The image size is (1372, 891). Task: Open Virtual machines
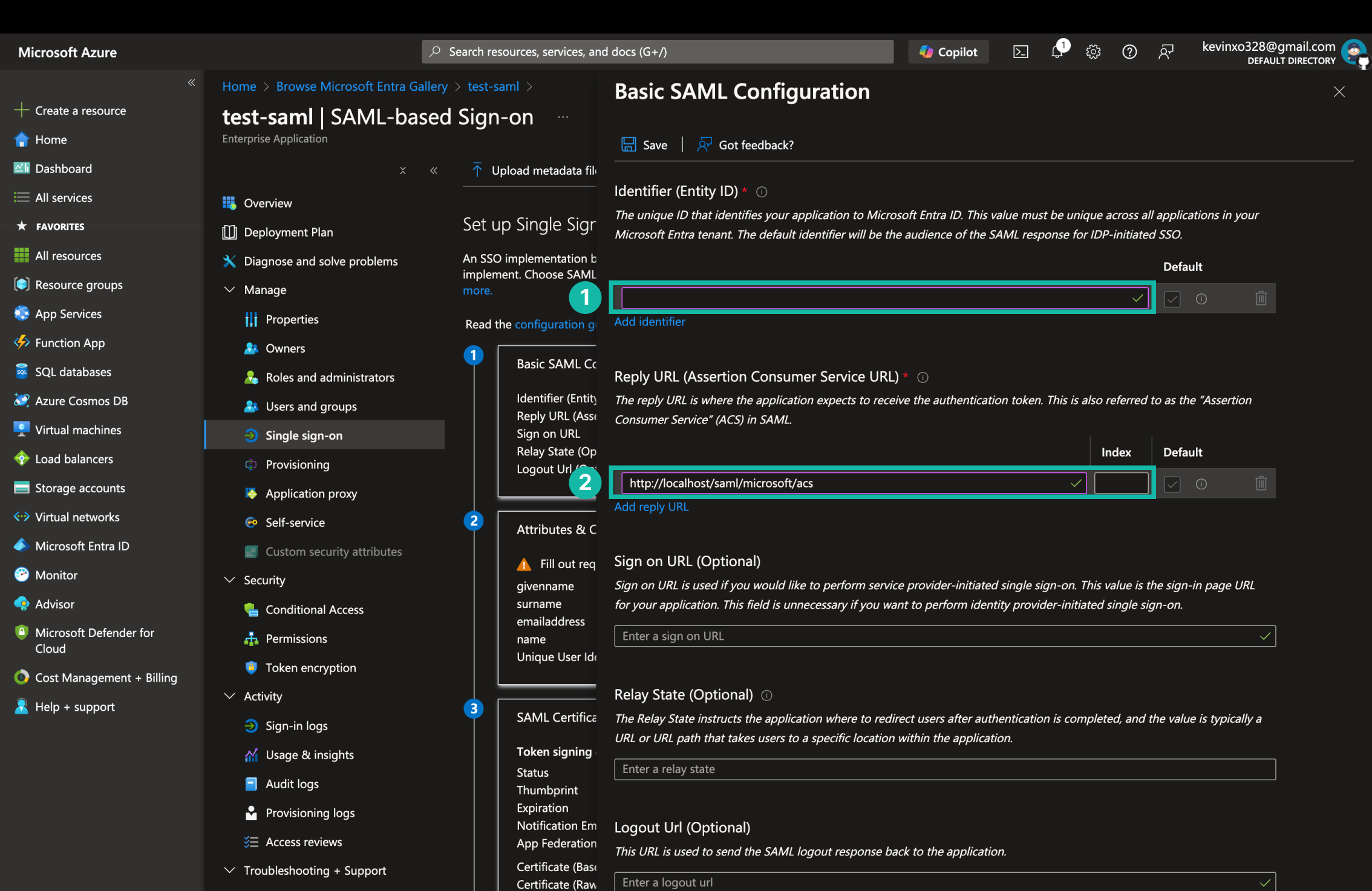[x=78, y=430]
